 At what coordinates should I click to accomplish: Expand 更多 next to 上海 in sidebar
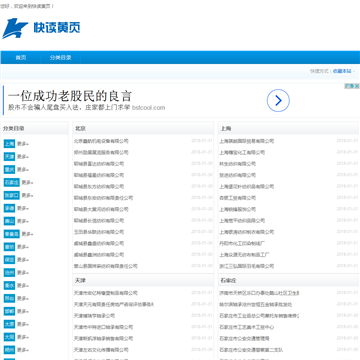pos(23,144)
